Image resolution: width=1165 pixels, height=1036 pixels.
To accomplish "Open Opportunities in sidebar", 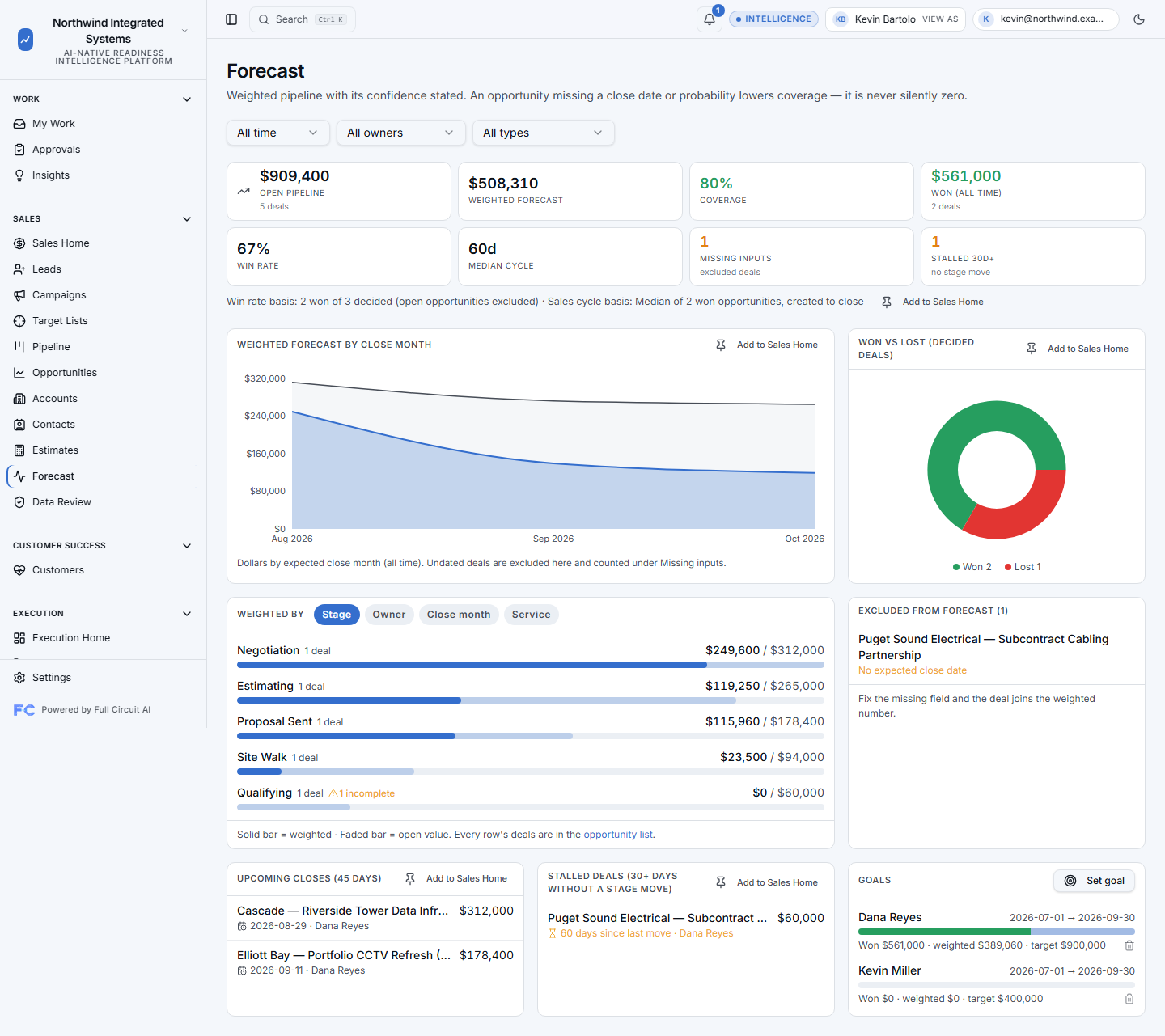I will [104, 373].
